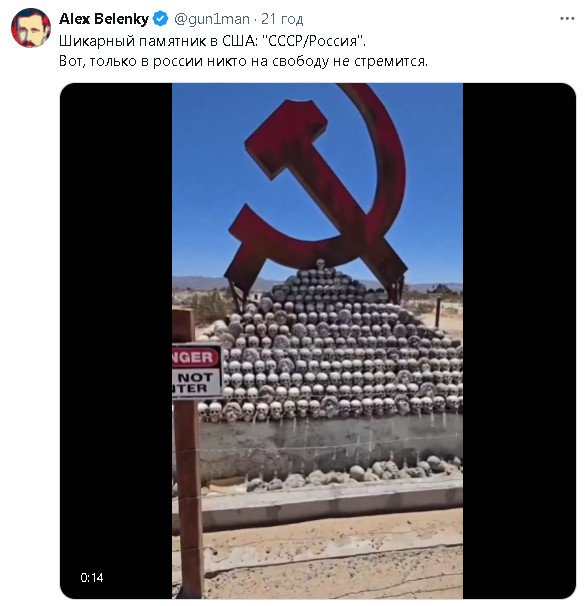Click the blue verified checkmark badge

pos(160,19)
